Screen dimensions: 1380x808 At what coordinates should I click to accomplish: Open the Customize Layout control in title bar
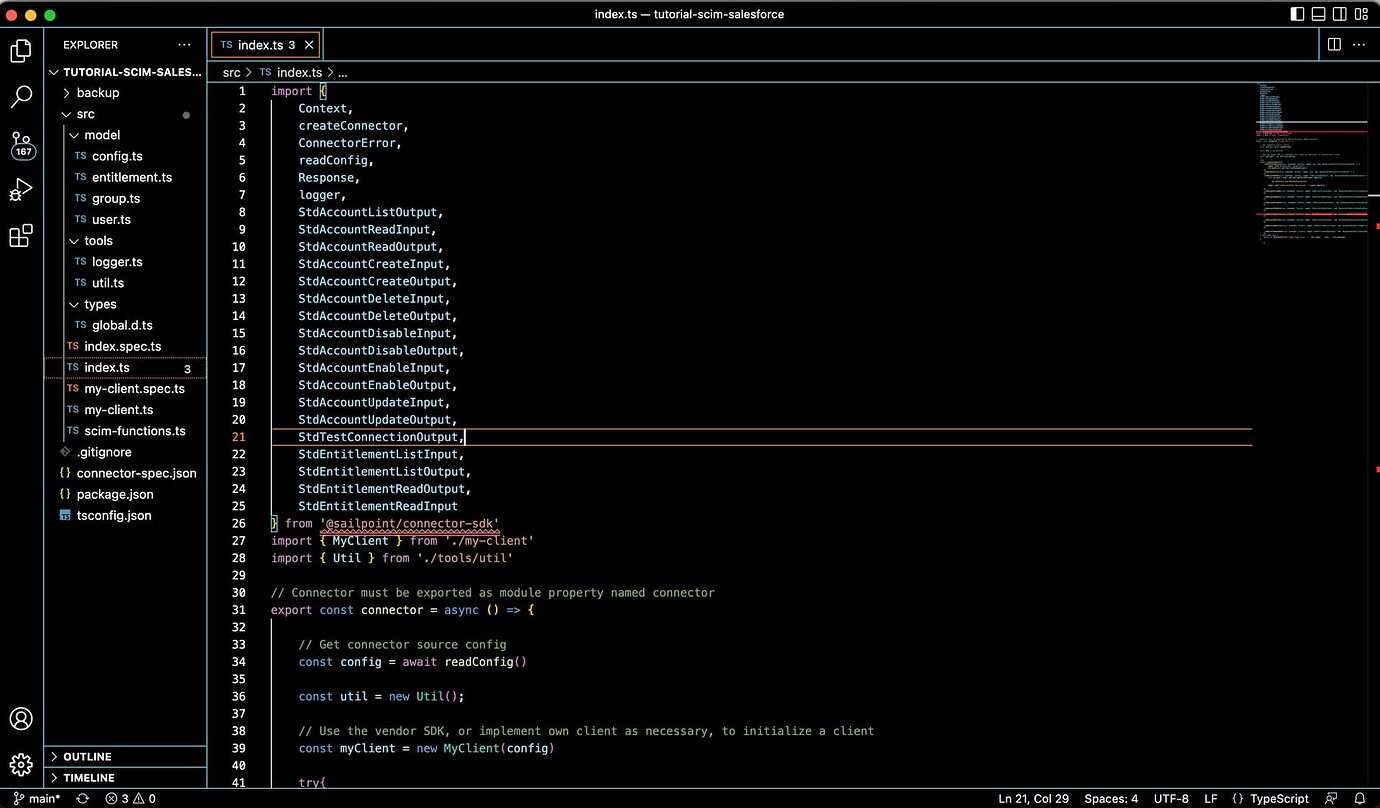[x=1360, y=13]
